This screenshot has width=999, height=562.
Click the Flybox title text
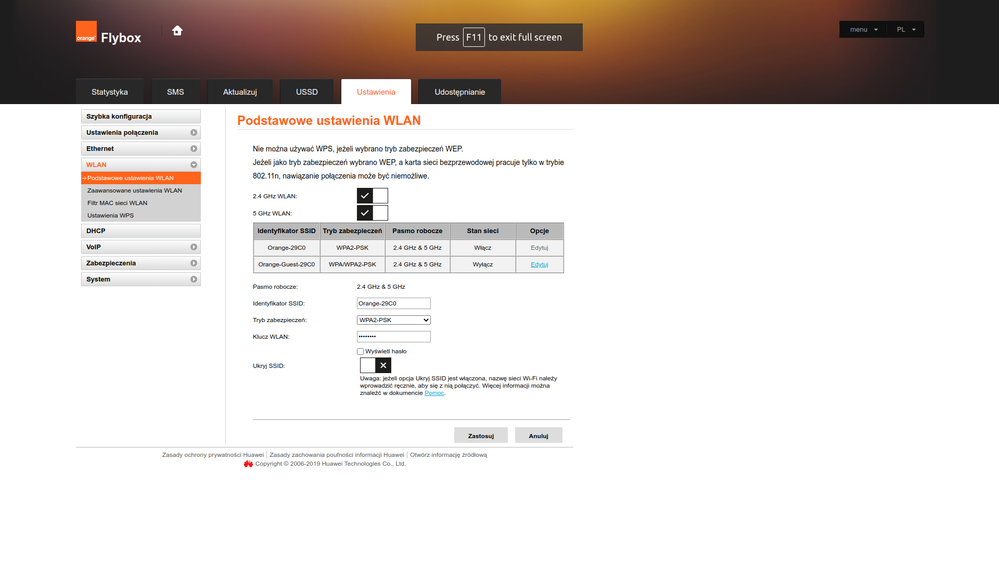pyautogui.click(x=121, y=38)
